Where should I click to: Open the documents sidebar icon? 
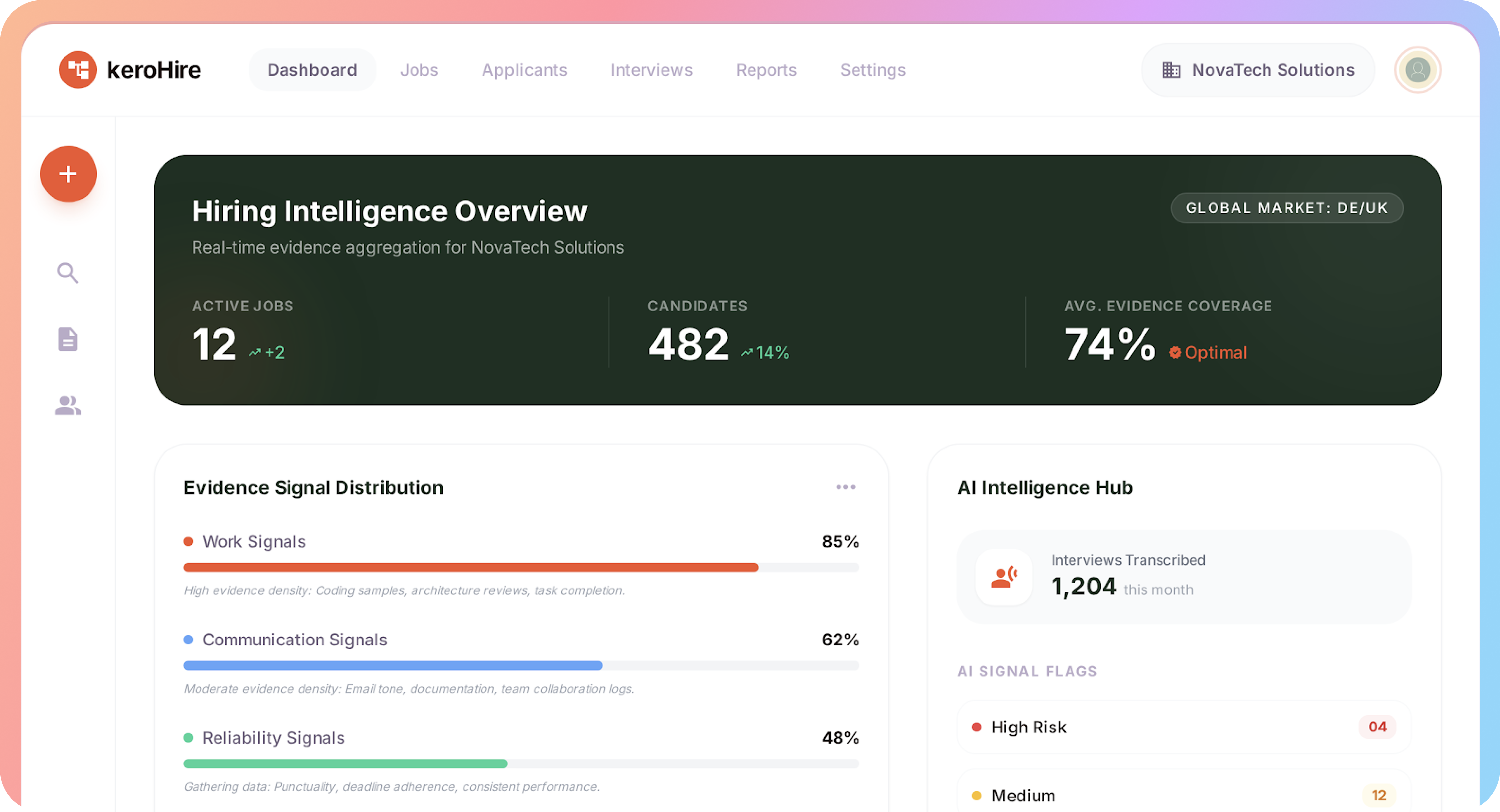tap(68, 339)
